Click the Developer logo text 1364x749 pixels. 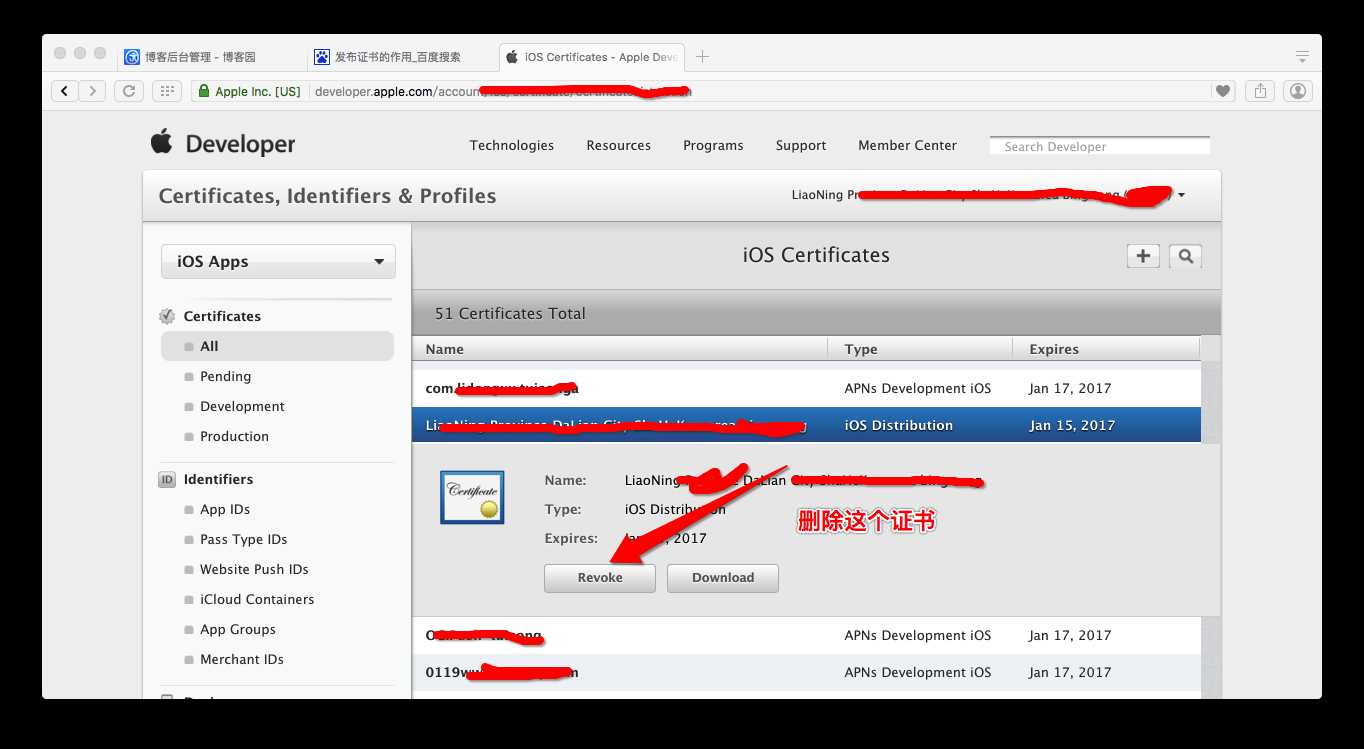coord(240,144)
